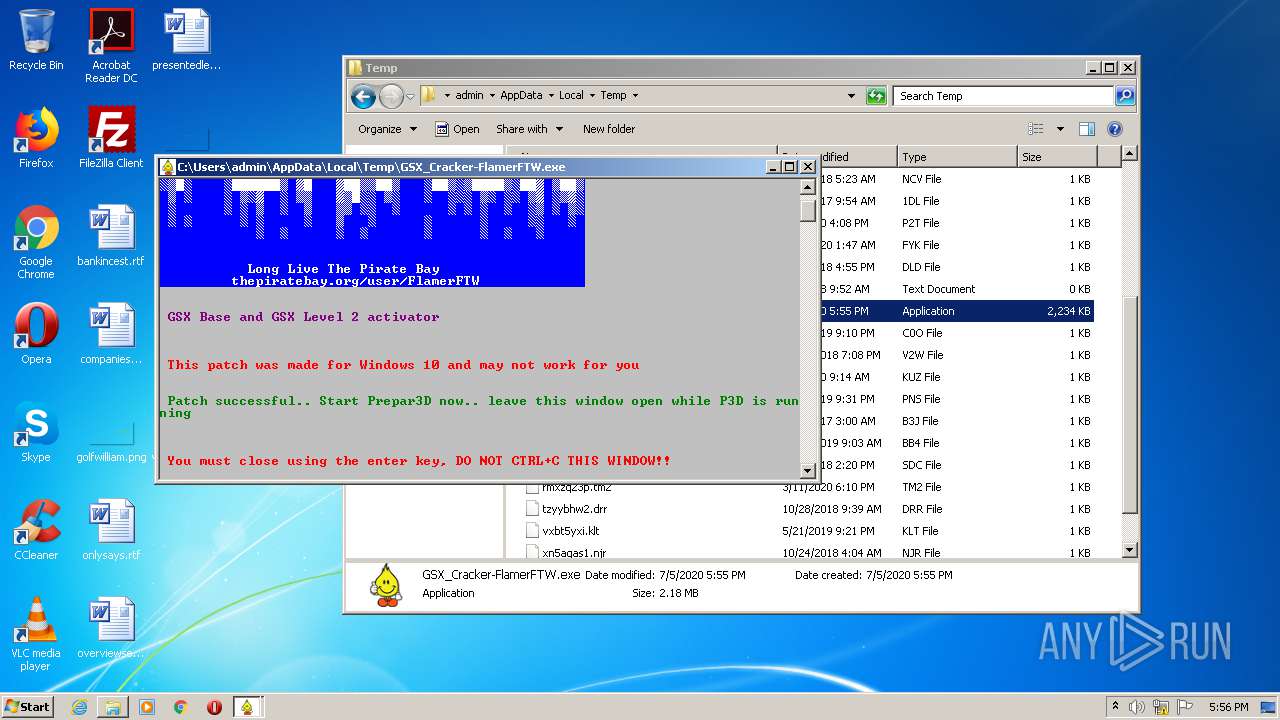Open the media player taskbar icon
Screen dimensions: 1280x720
pyautogui.click(x=147, y=707)
